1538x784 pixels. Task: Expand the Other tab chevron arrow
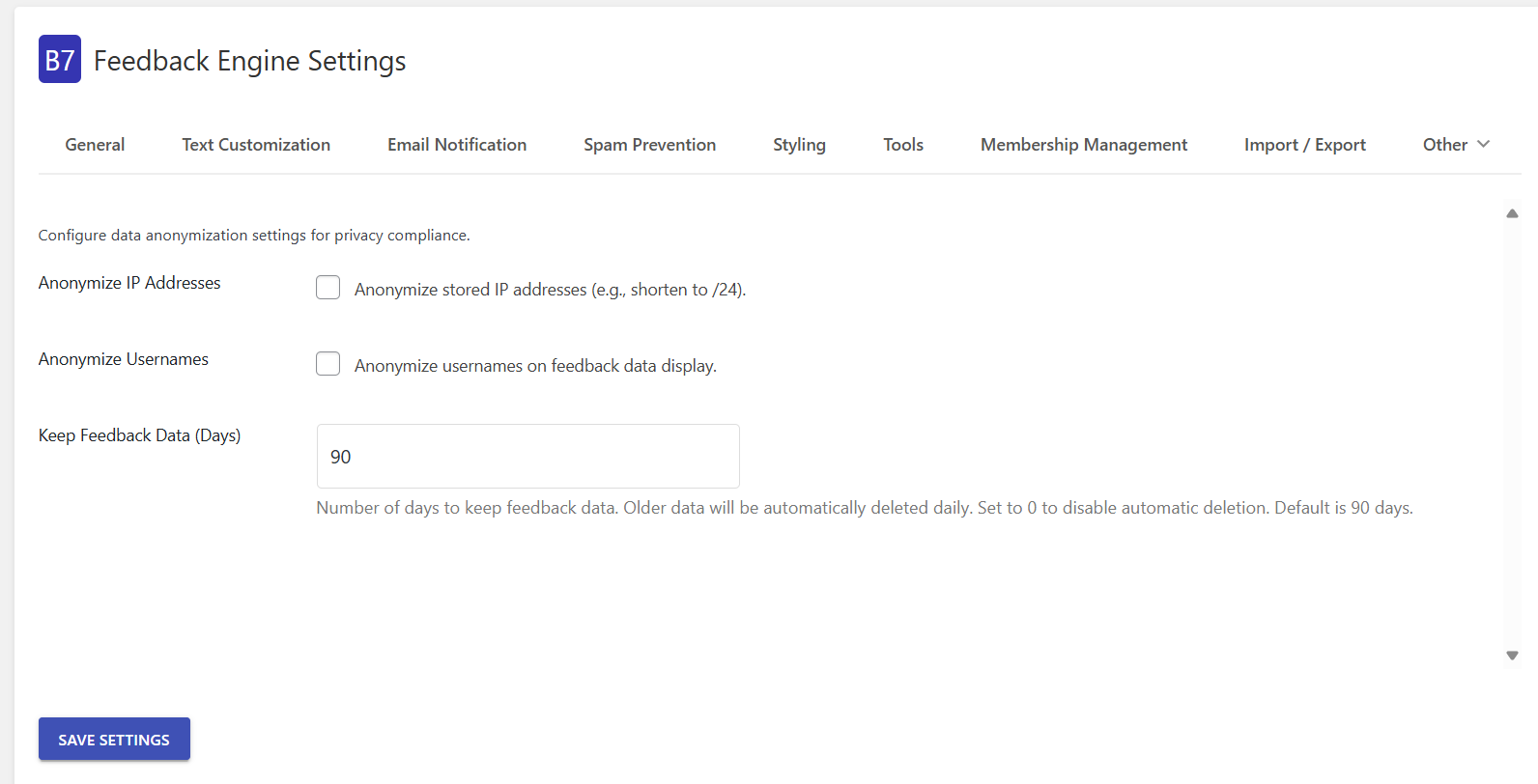coord(1484,144)
